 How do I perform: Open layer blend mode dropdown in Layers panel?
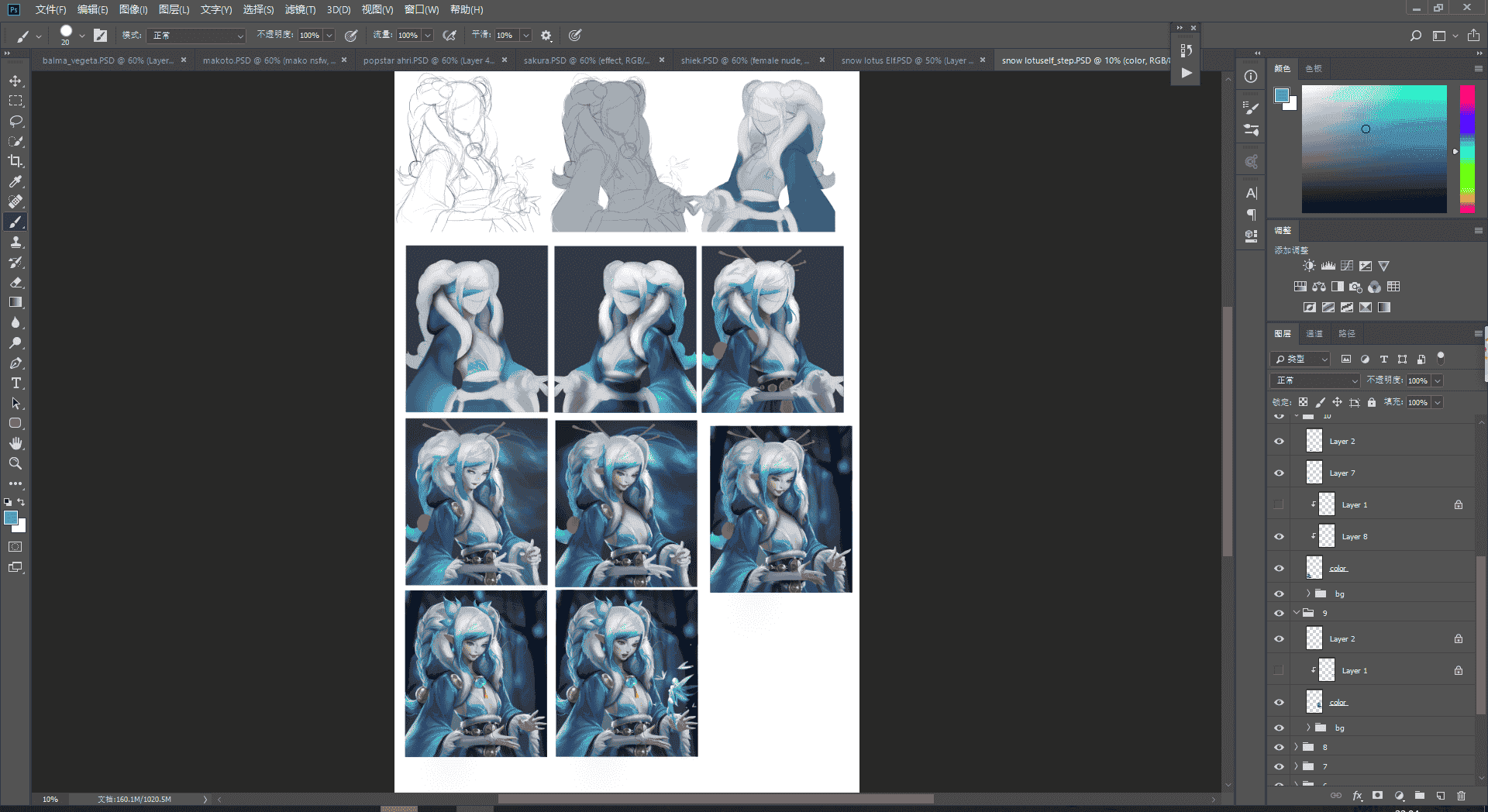tap(1315, 380)
